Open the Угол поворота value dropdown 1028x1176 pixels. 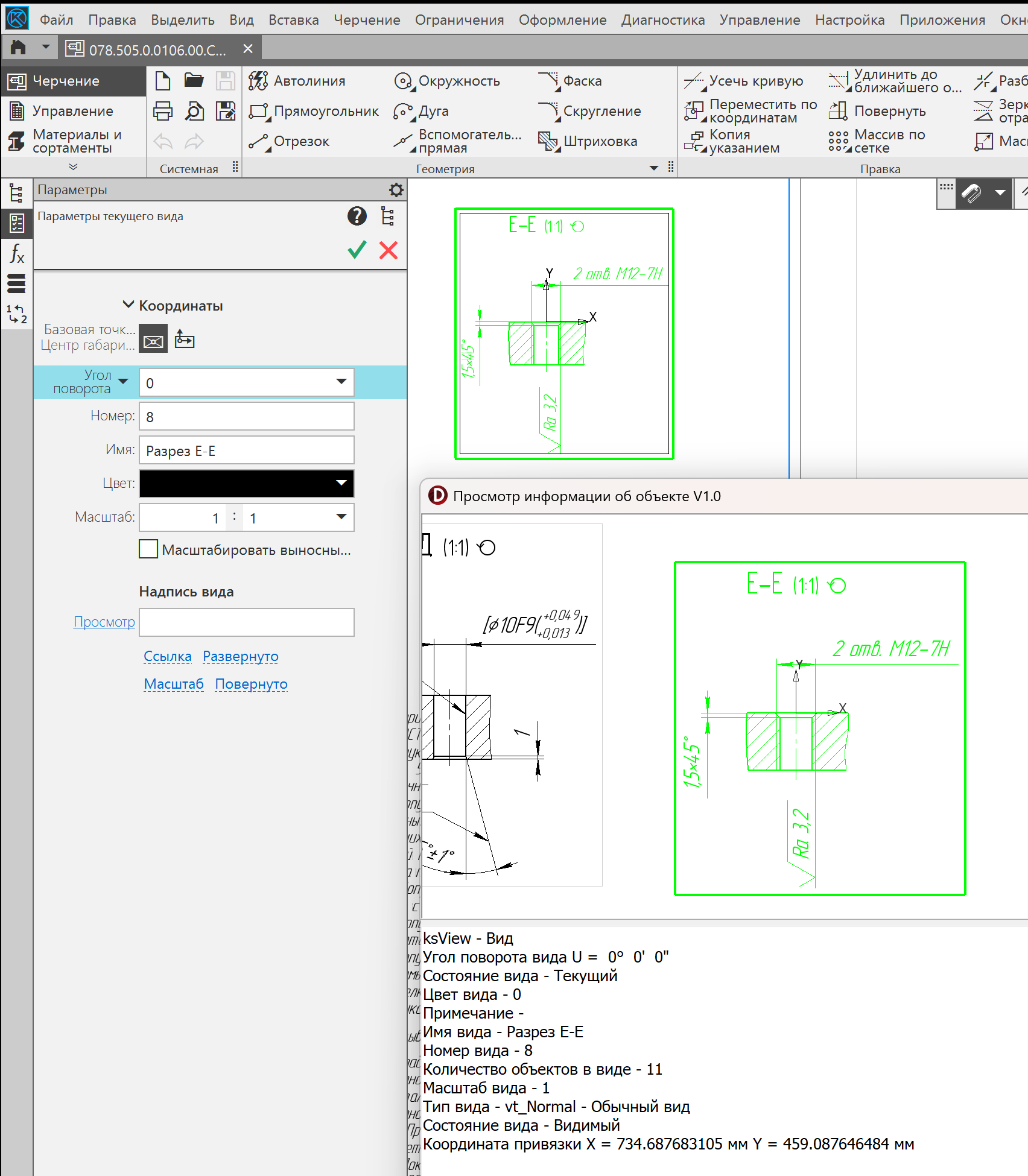[x=341, y=382]
